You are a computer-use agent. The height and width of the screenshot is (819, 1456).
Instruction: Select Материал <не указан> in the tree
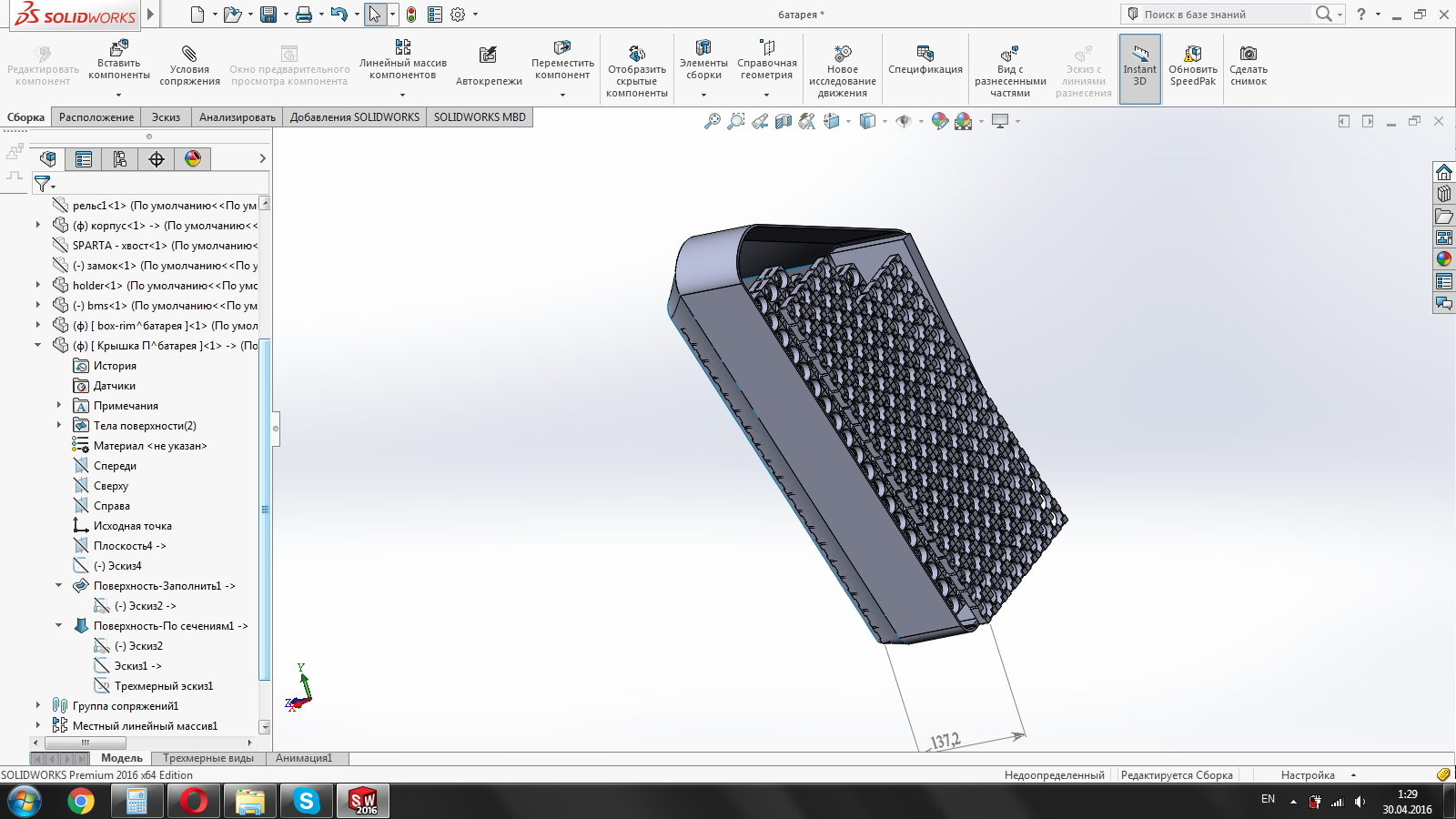[150, 446]
